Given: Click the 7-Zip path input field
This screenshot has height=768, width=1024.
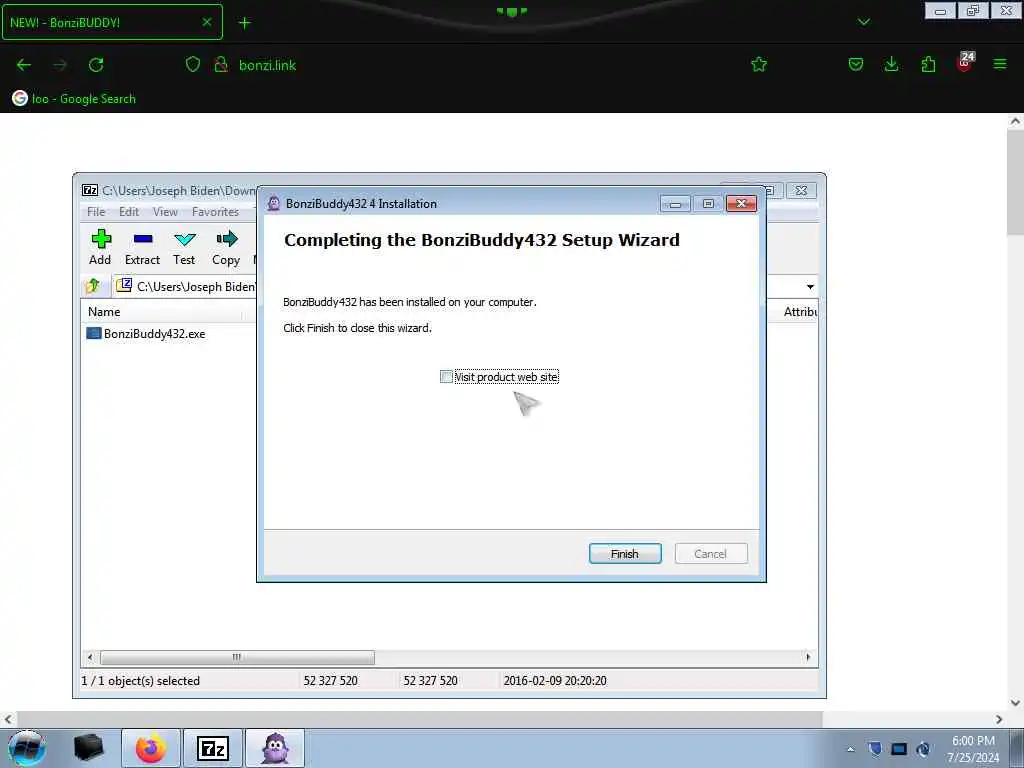Looking at the screenshot, I should coord(196,286).
